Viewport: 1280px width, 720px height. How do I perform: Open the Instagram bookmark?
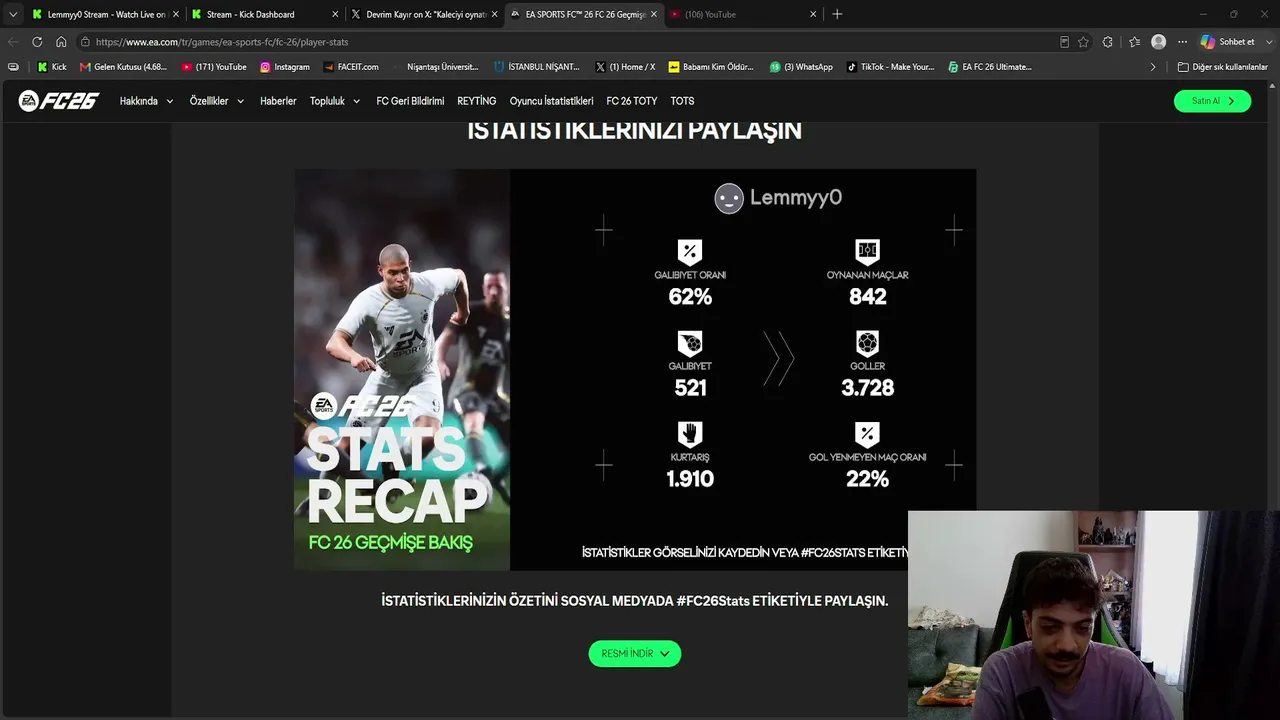[x=285, y=67]
